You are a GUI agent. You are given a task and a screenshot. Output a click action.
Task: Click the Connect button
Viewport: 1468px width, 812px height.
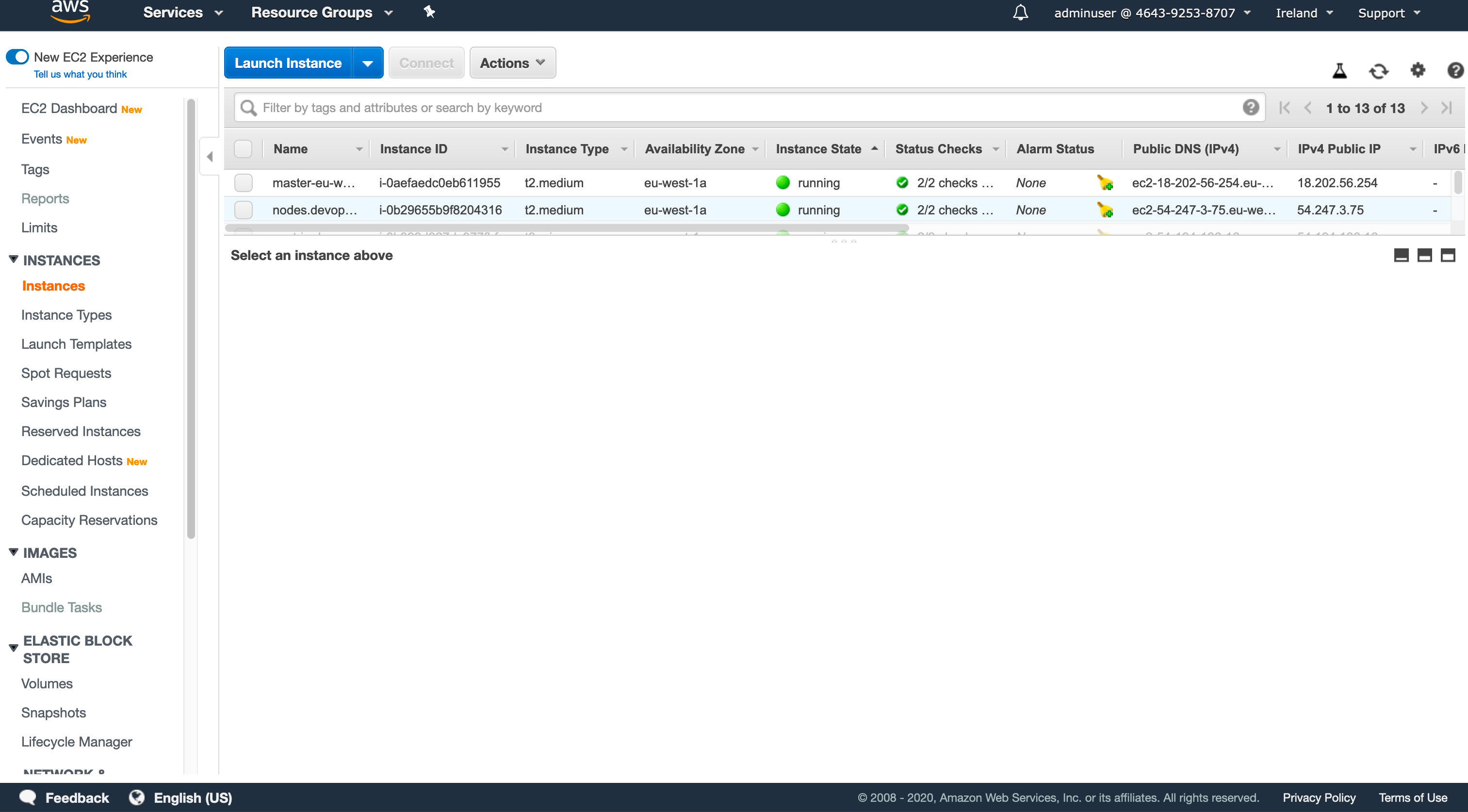pyautogui.click(x=426, y=63)
